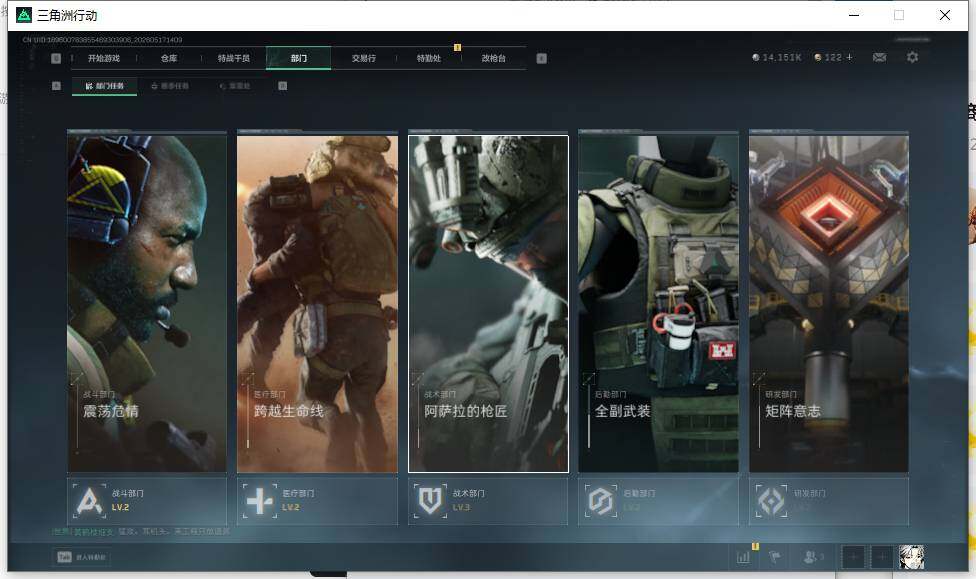Click the 战斗部门 label in the bottom panel
Image resolution: width=976 pixels, height=579 pixels.
click(128, 493)
